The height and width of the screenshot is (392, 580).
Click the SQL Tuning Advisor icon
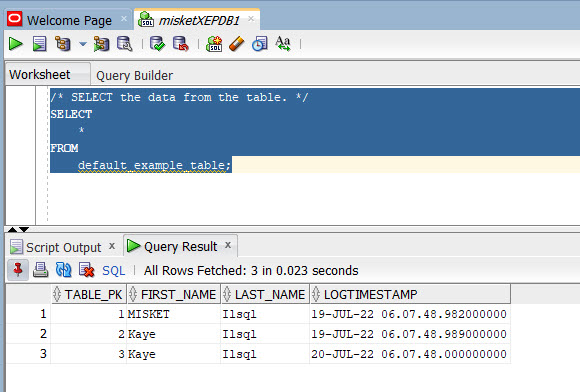tap(125, 44)
